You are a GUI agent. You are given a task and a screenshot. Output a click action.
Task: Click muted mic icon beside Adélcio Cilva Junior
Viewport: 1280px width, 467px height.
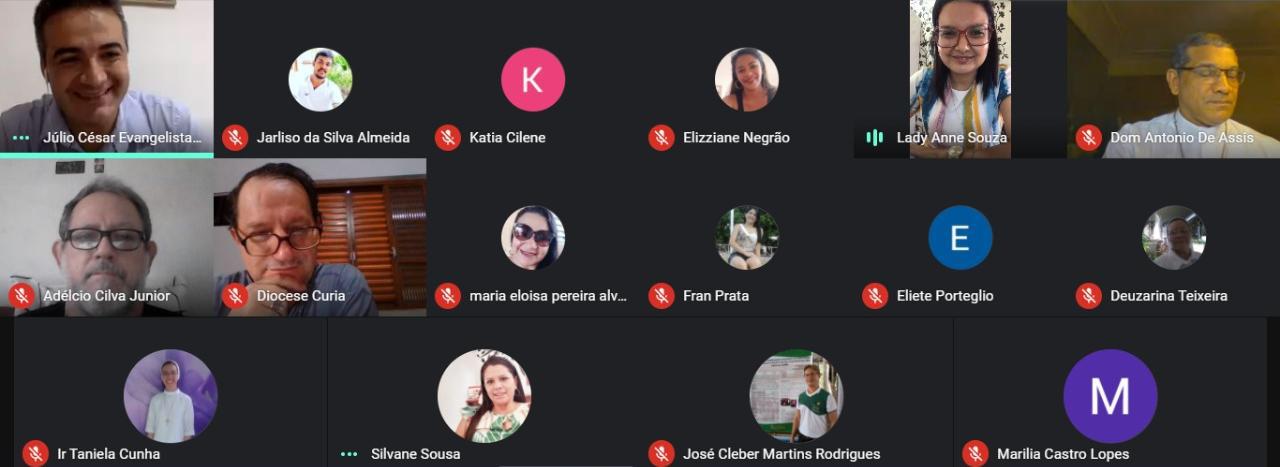22,296
